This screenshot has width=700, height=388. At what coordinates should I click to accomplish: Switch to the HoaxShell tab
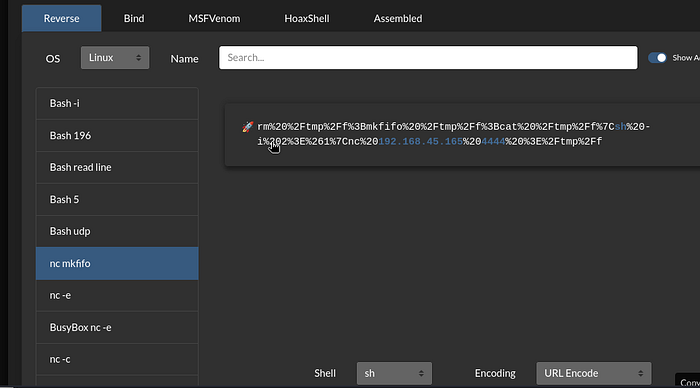tap(307, 18)
